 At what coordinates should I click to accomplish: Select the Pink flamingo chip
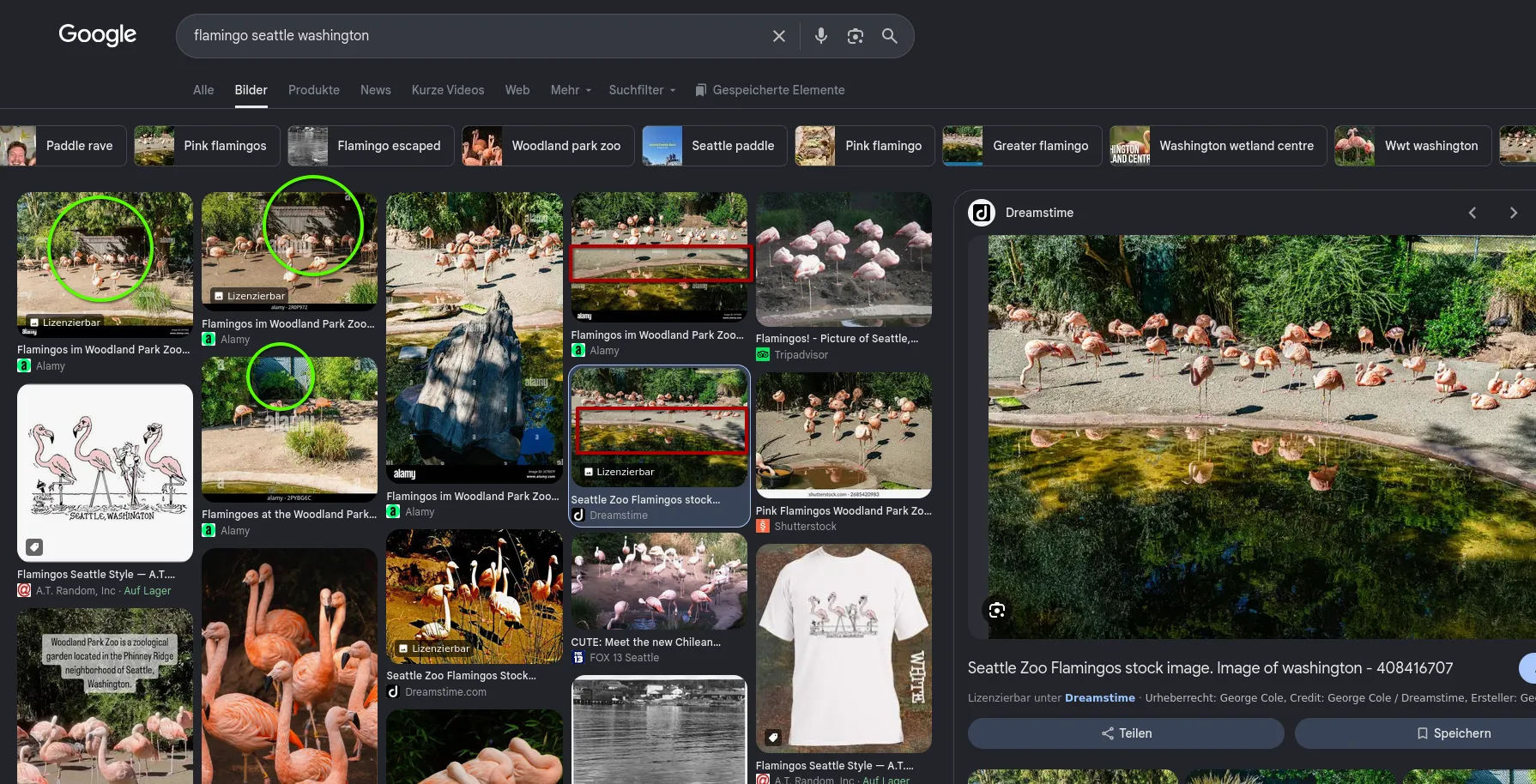(865, 146)
